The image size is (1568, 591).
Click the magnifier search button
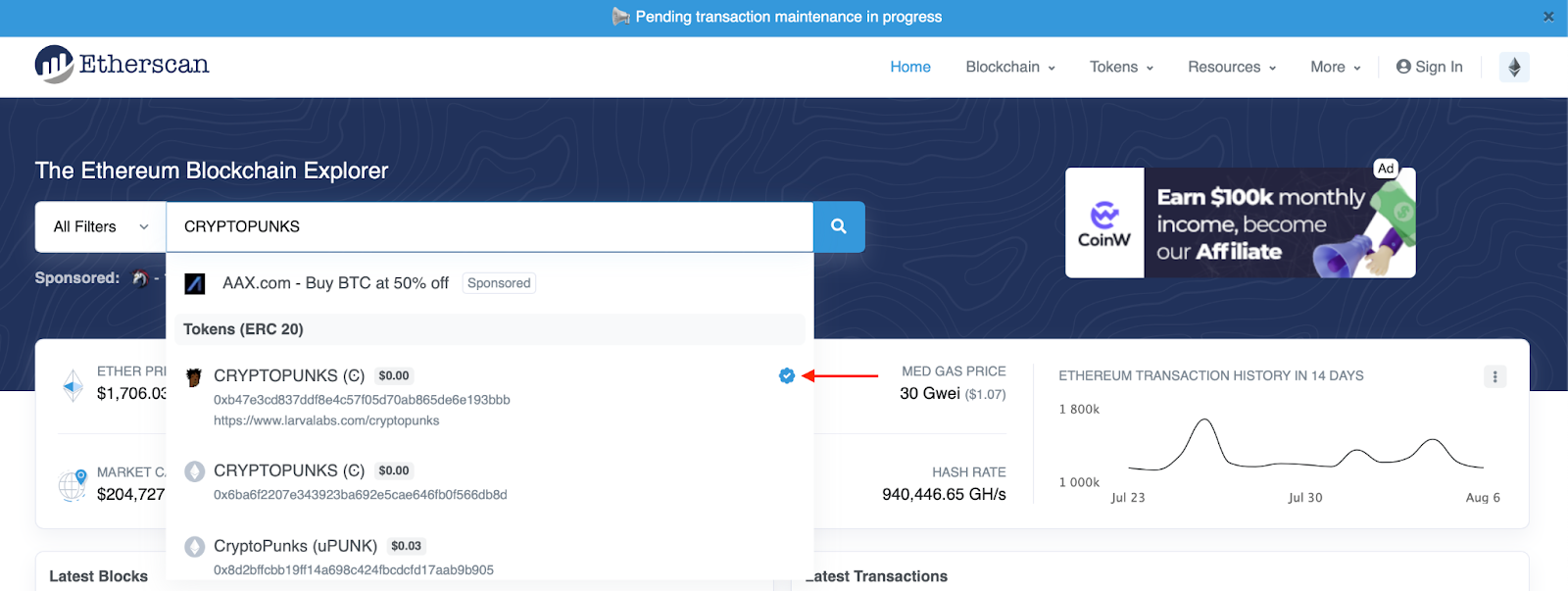[x=839, y=226]
